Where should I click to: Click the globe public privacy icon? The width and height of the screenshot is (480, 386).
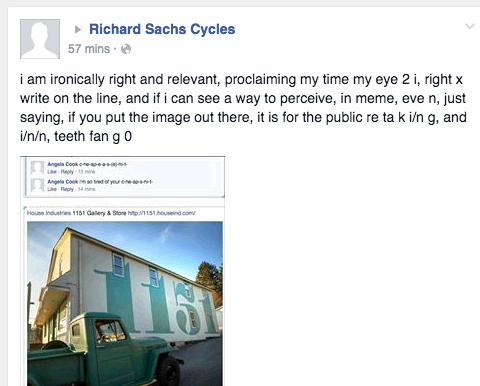pos(126,49)
